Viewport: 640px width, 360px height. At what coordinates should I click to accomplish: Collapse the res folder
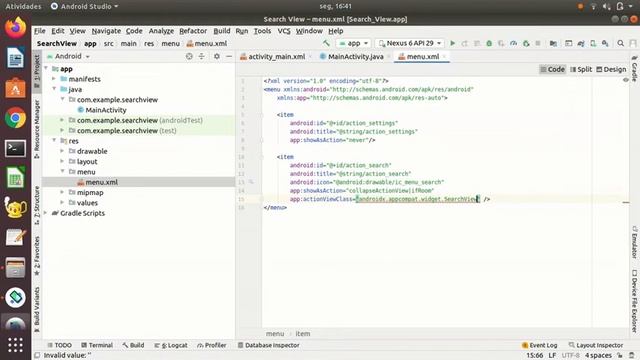pos(54,140)
